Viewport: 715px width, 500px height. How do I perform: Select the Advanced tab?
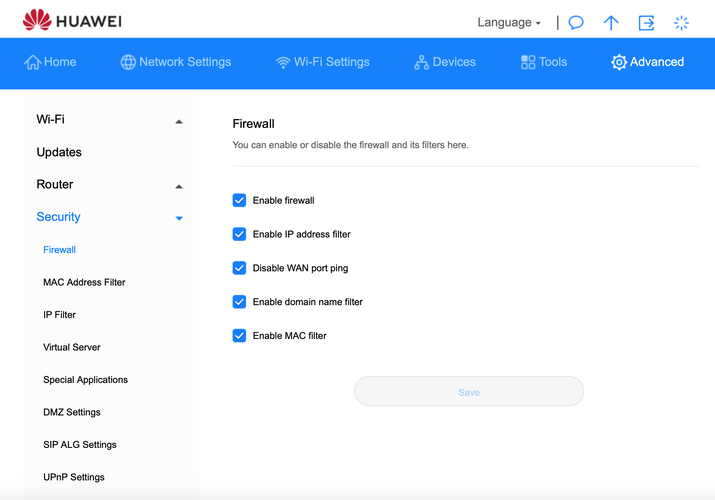648,62
